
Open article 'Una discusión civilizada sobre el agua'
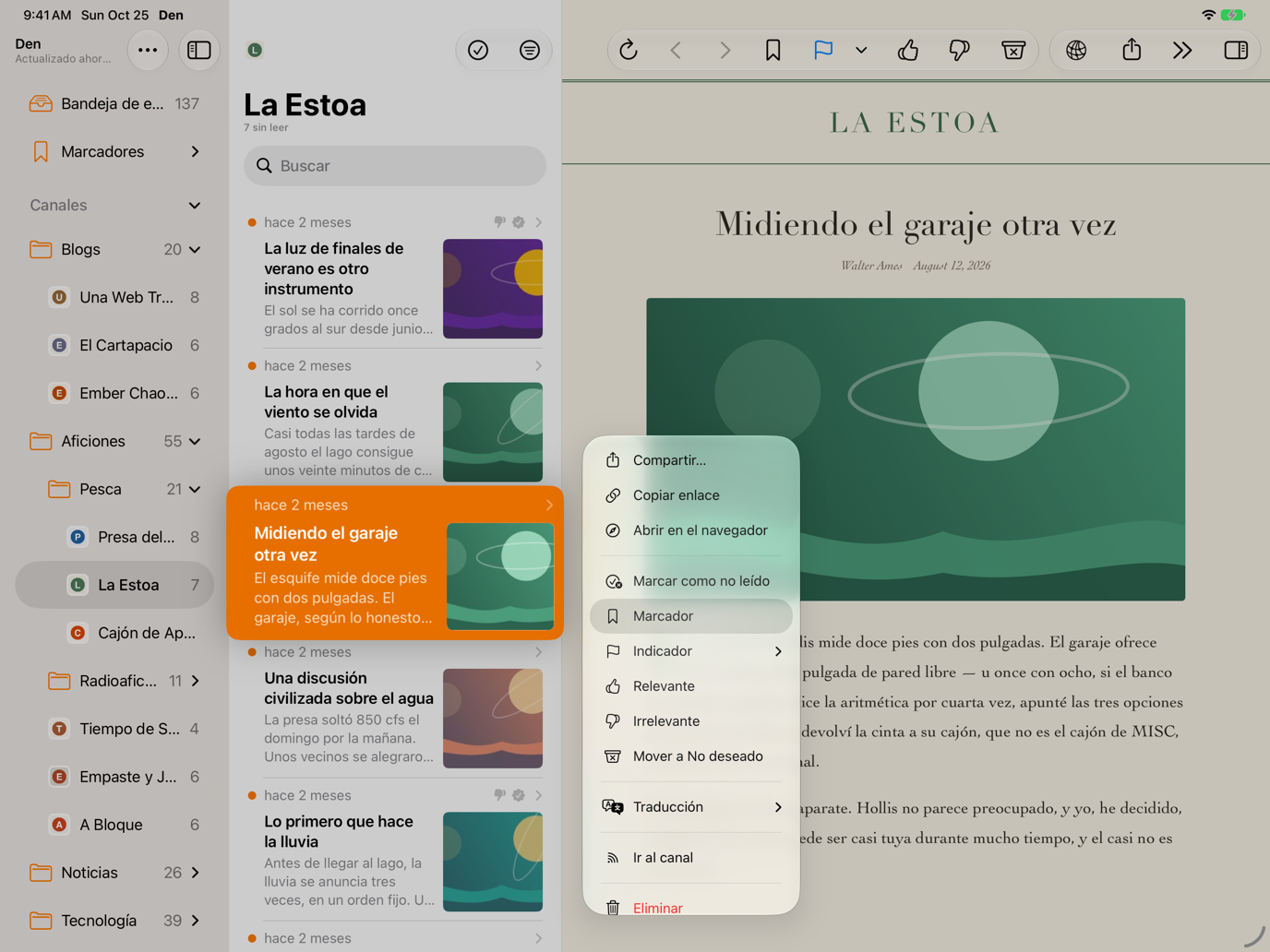click(395, 706)
